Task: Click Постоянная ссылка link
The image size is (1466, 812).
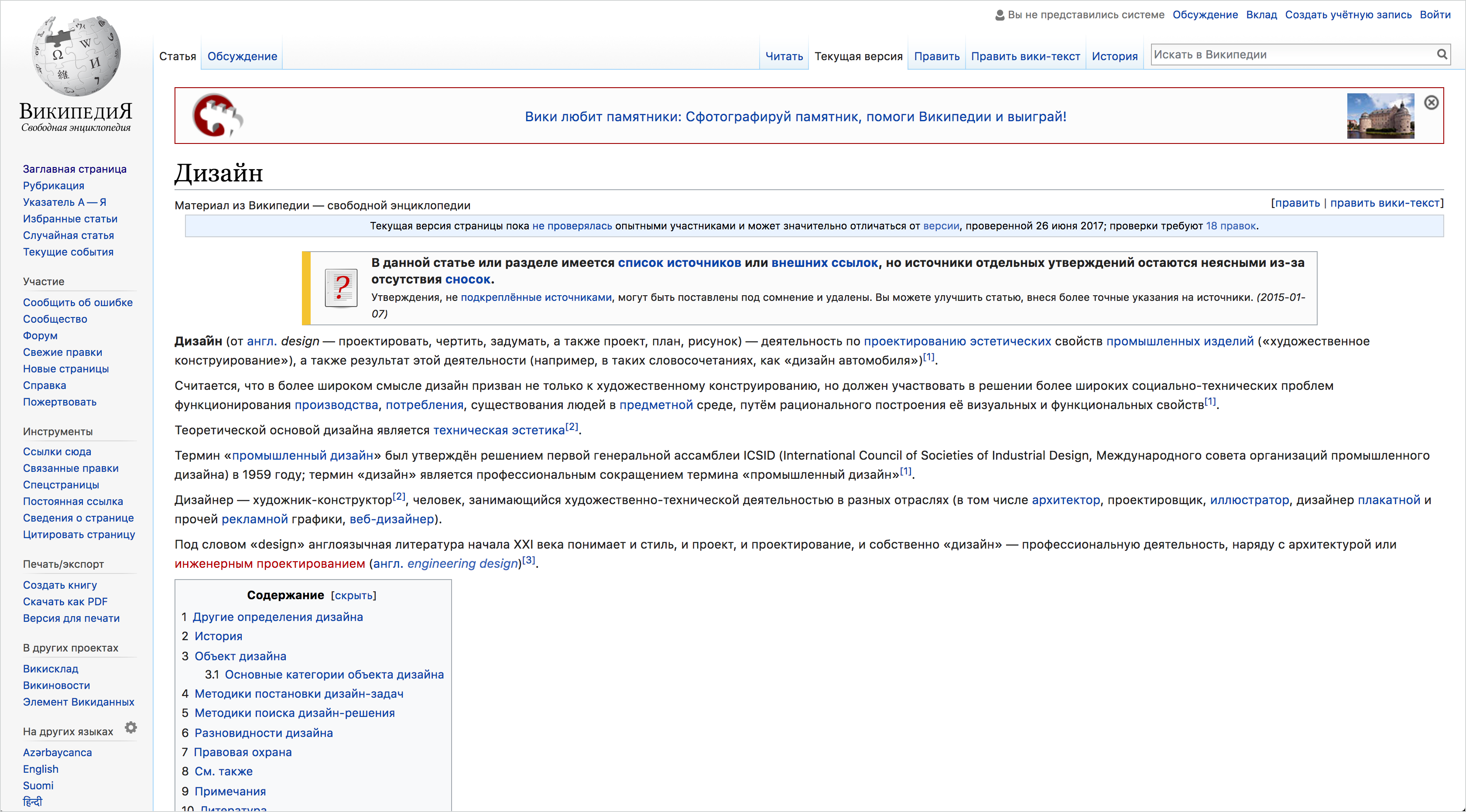Action: (73, 501)
